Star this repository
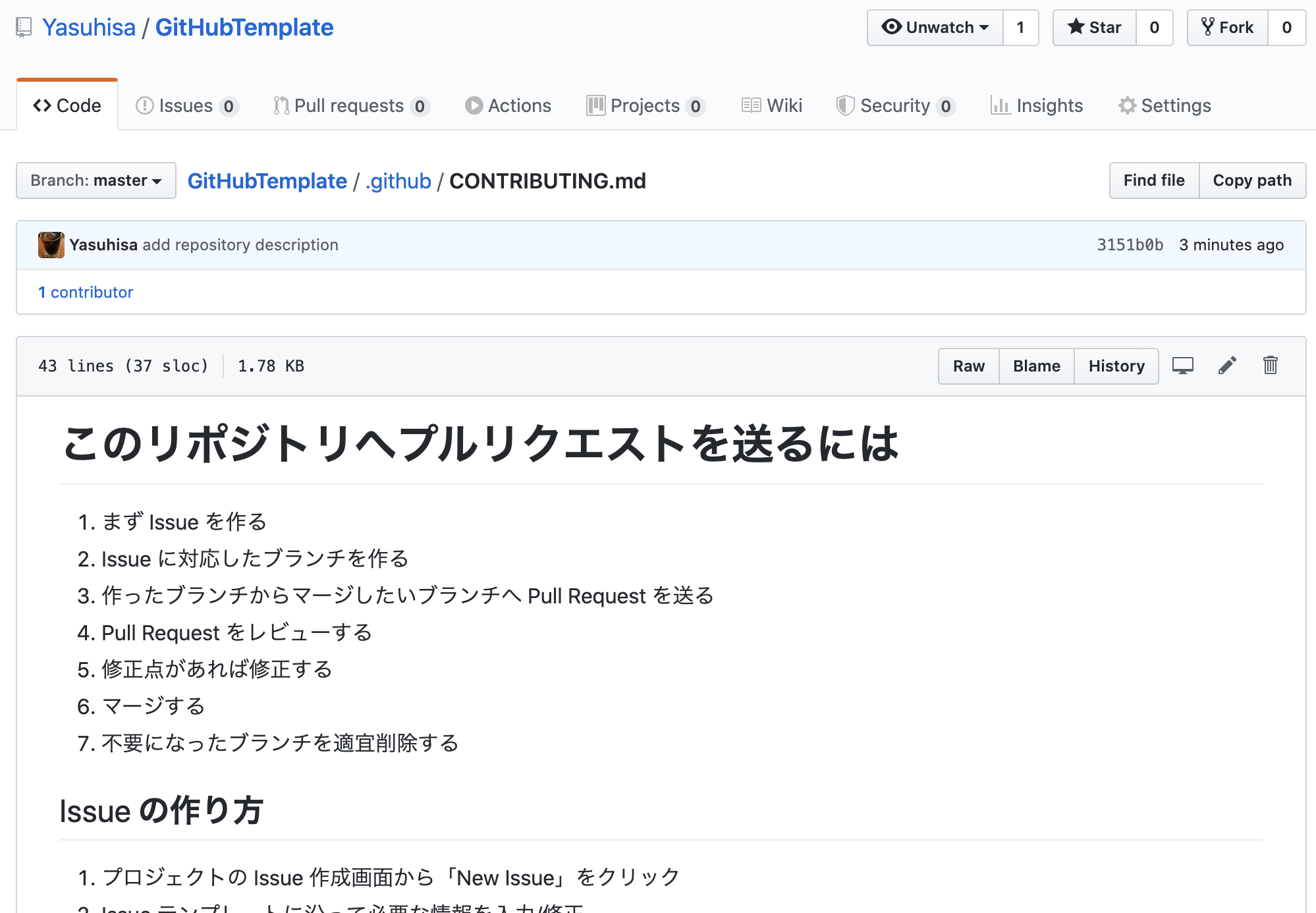1316x913 pixels. click(1095, 28)
